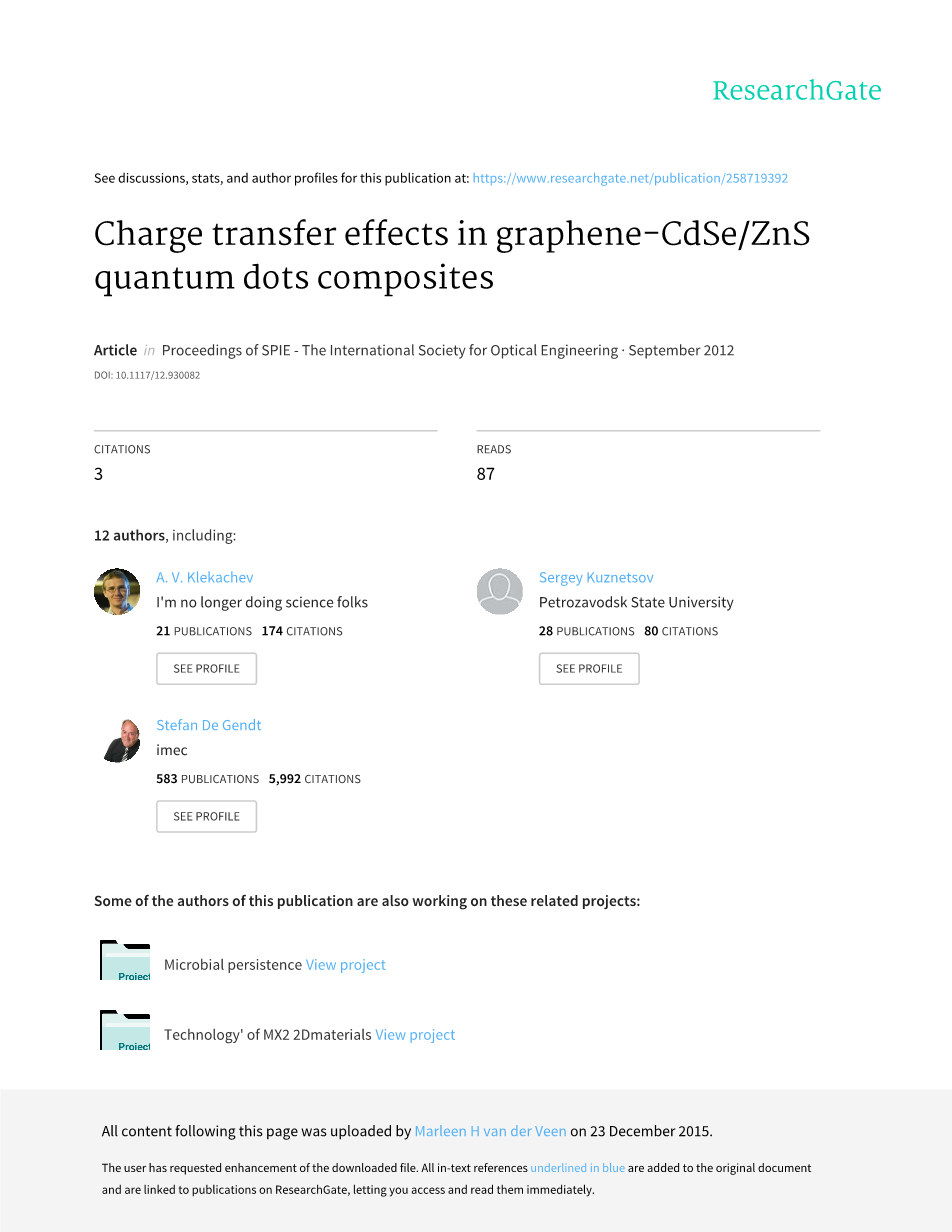Open A. V. Klekachev author name link

[205, 577]
